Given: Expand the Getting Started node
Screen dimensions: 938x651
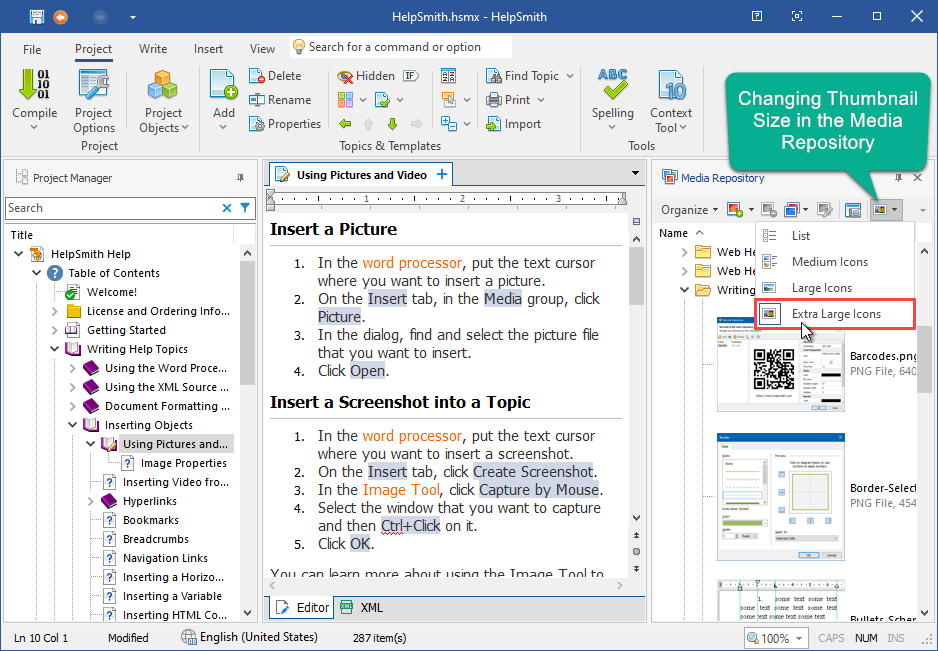Looking at the screenshot, I should point(54,330).
